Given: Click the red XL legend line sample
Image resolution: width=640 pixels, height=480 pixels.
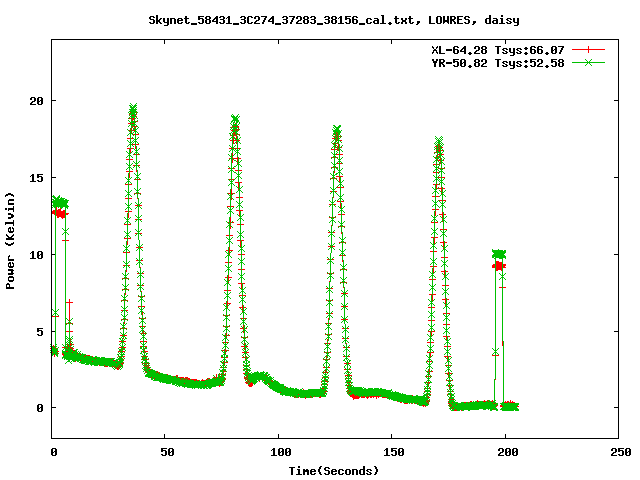Looking at the screenshot, I should pos(588,50).
